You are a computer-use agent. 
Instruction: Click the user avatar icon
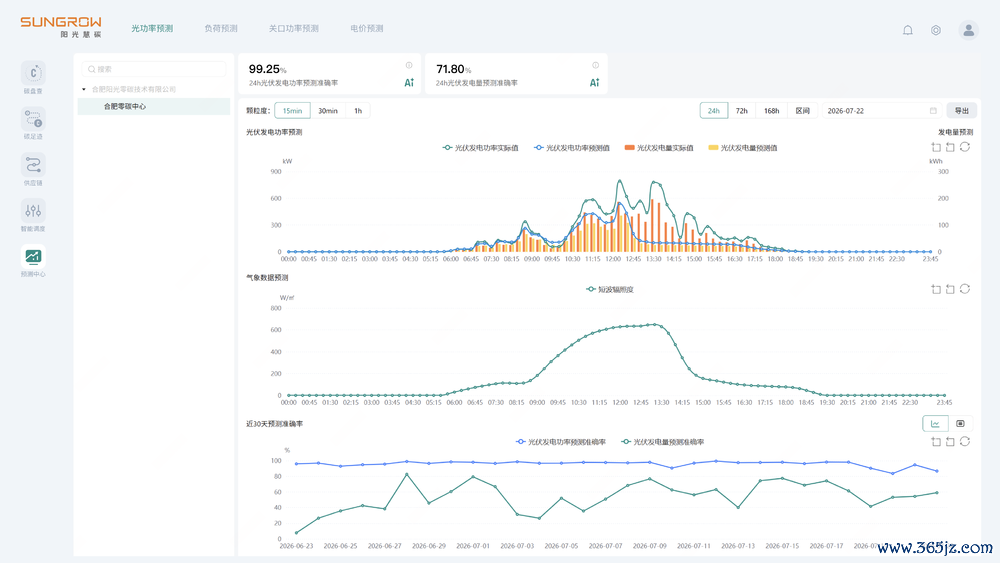[968, 30]
